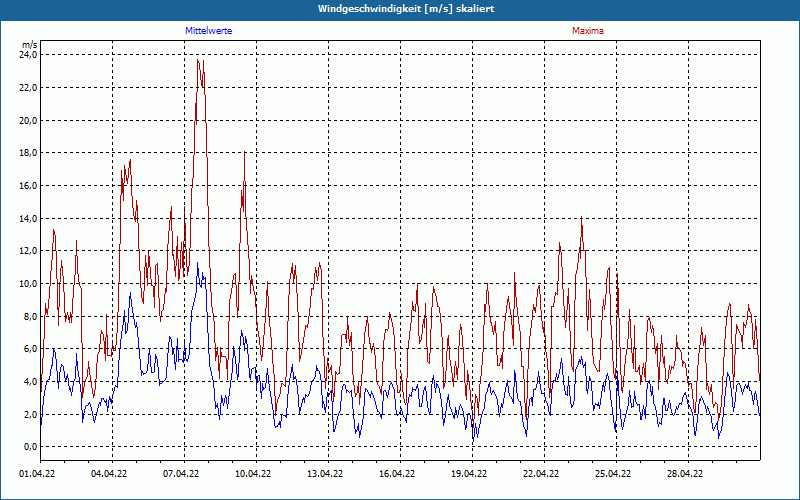Click the 18,0 y-axis value
The width and height of the screenshot is (800, 500).
(x=29, y=153)
